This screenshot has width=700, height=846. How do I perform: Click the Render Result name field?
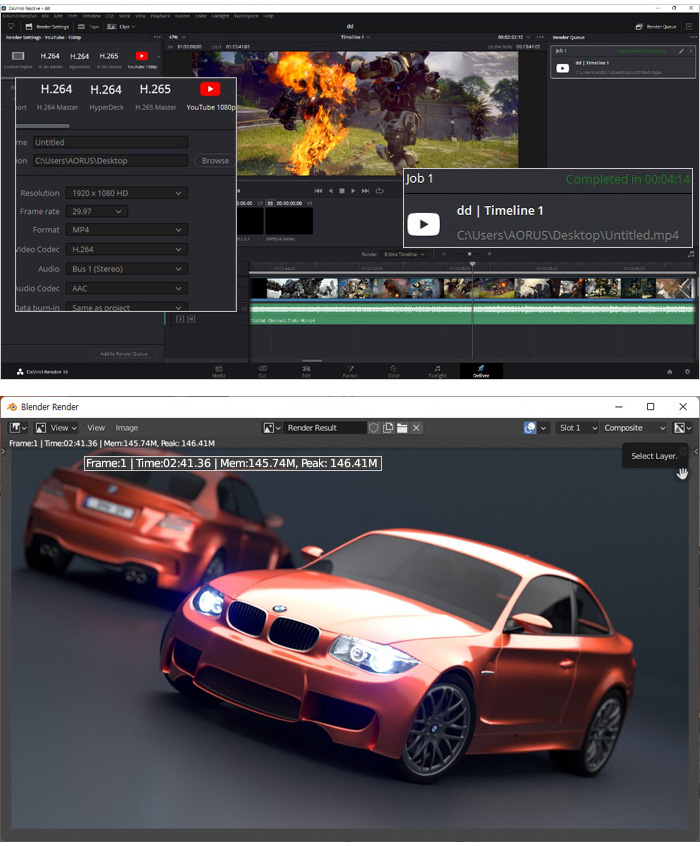[324, 428]
